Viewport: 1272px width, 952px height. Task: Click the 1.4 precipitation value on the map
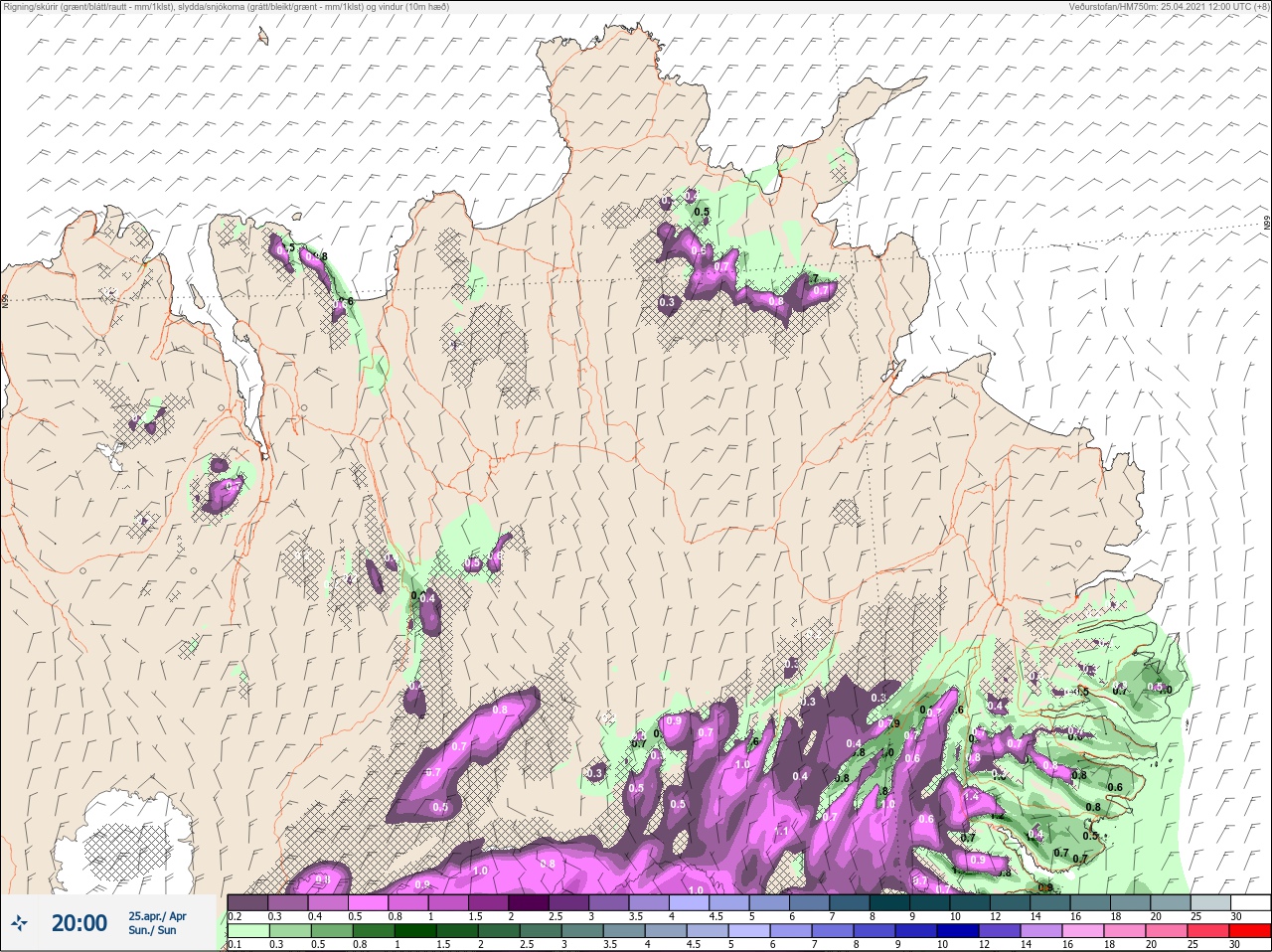point(971,796)
